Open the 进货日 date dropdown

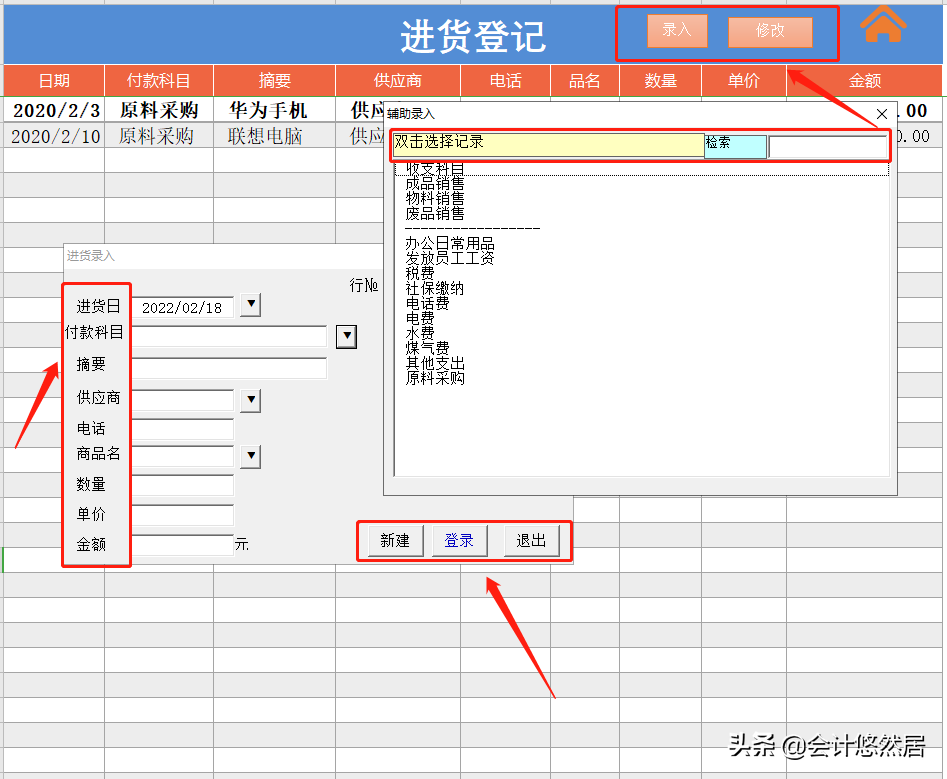[x=251, y=304]
